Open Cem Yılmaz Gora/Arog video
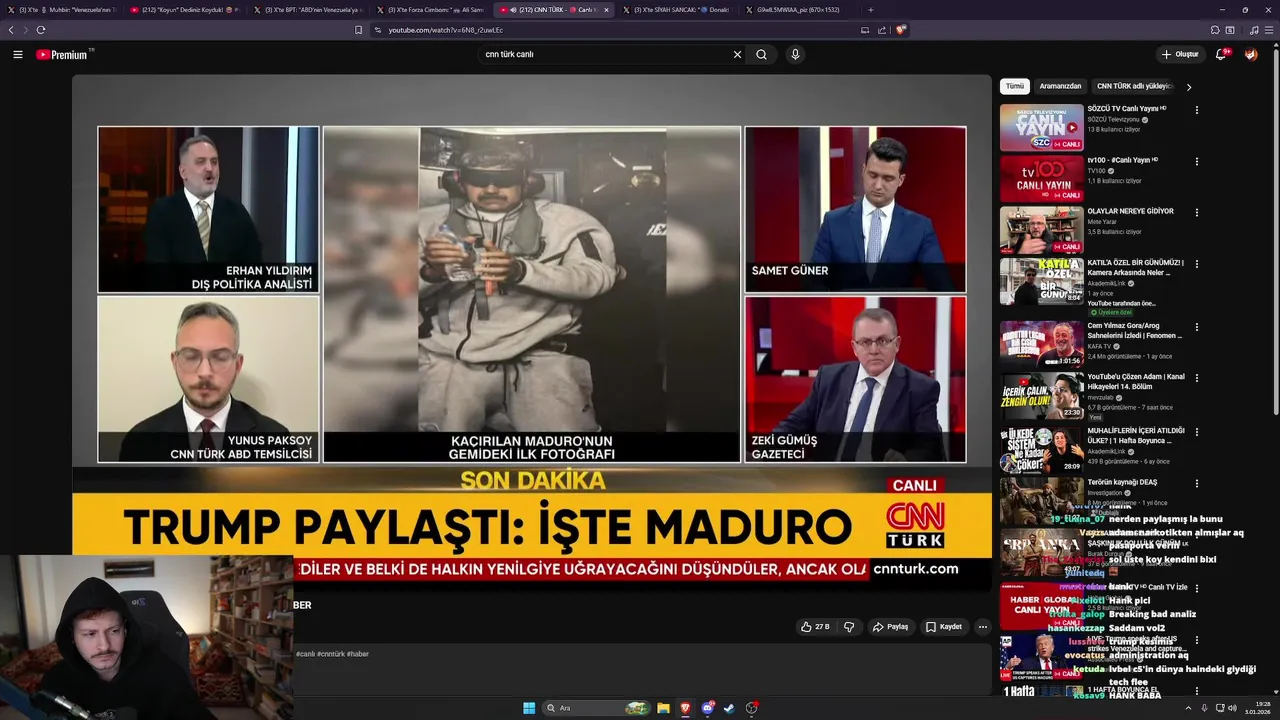This screenshot has height=720, width=1280. pyautogui.click(x=1041, y=343)
